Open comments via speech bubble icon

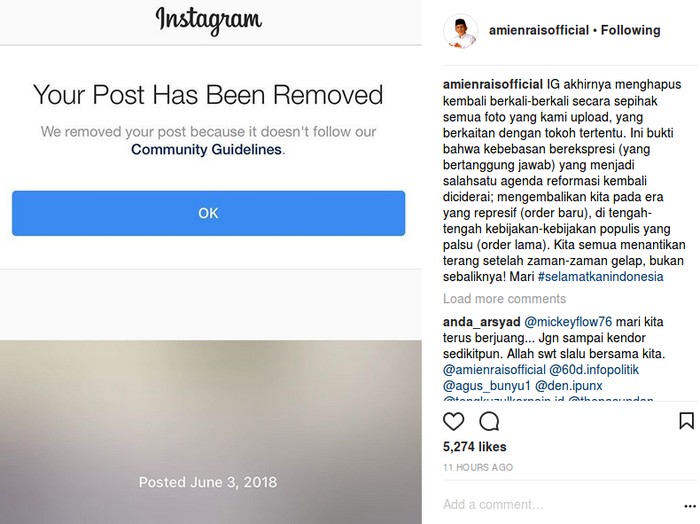tap(489, 421)
